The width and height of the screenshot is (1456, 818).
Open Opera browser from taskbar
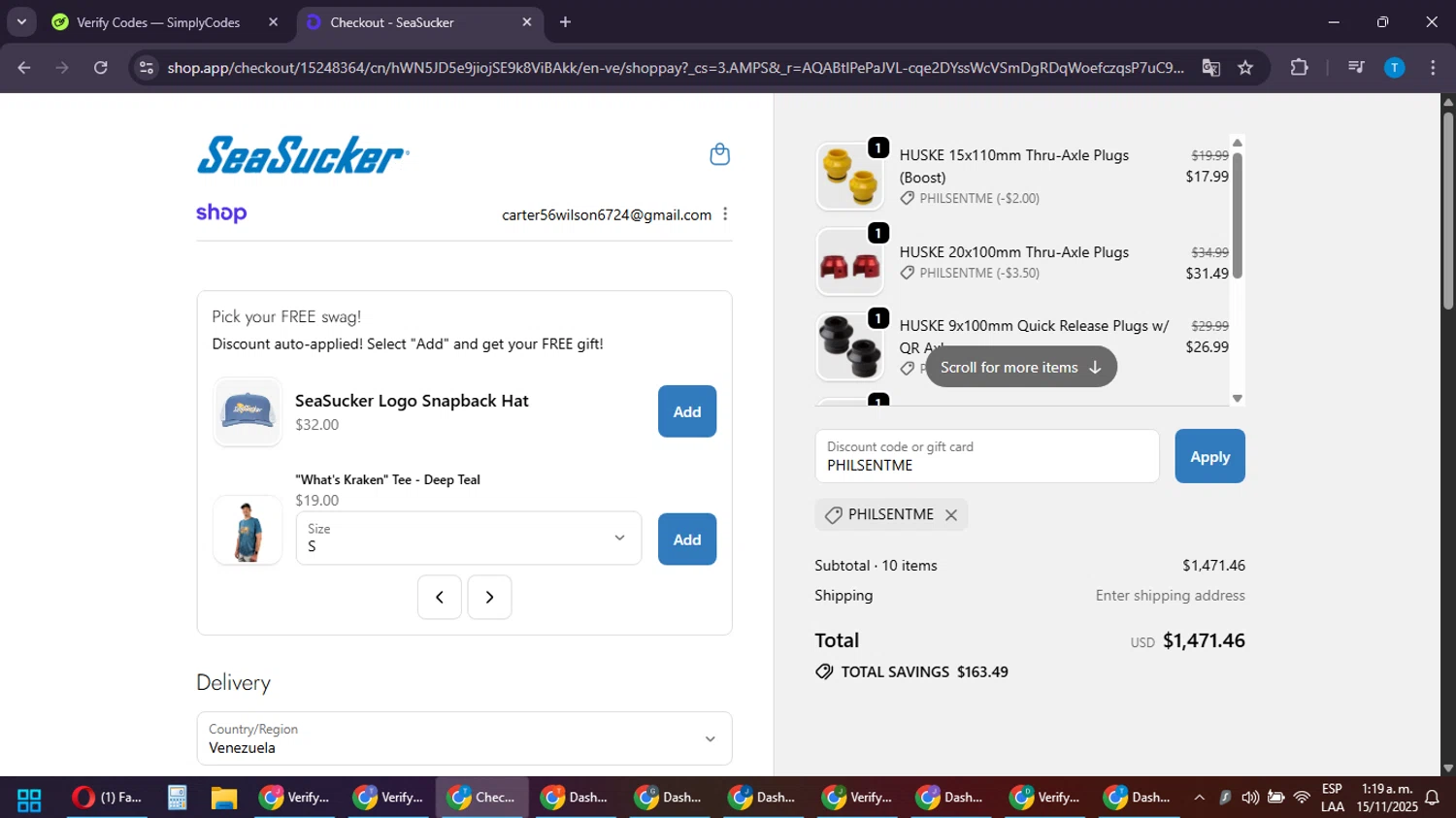(x=108, y=798)
